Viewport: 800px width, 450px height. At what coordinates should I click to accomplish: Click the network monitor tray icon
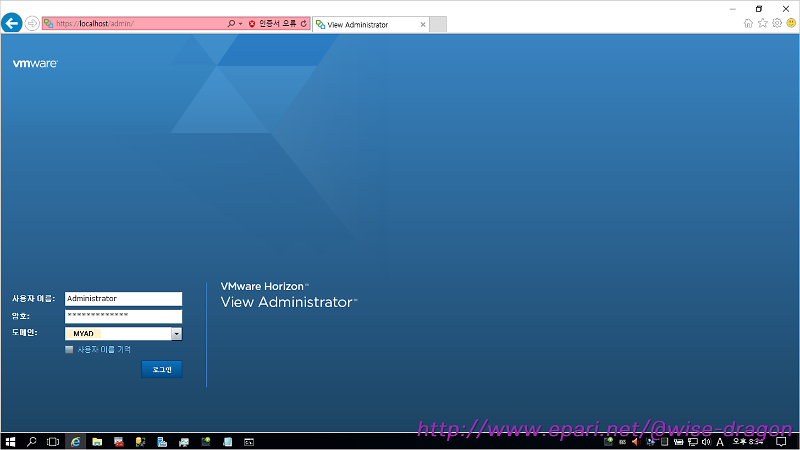[692, 442]
